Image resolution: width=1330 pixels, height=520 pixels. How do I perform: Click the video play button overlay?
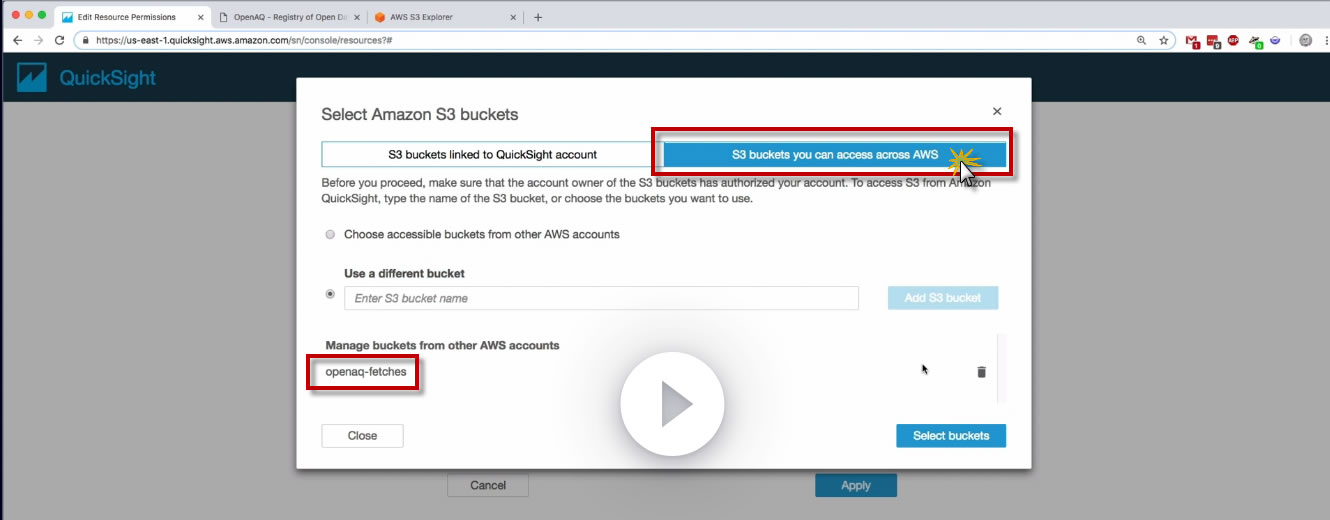(672, 404)
